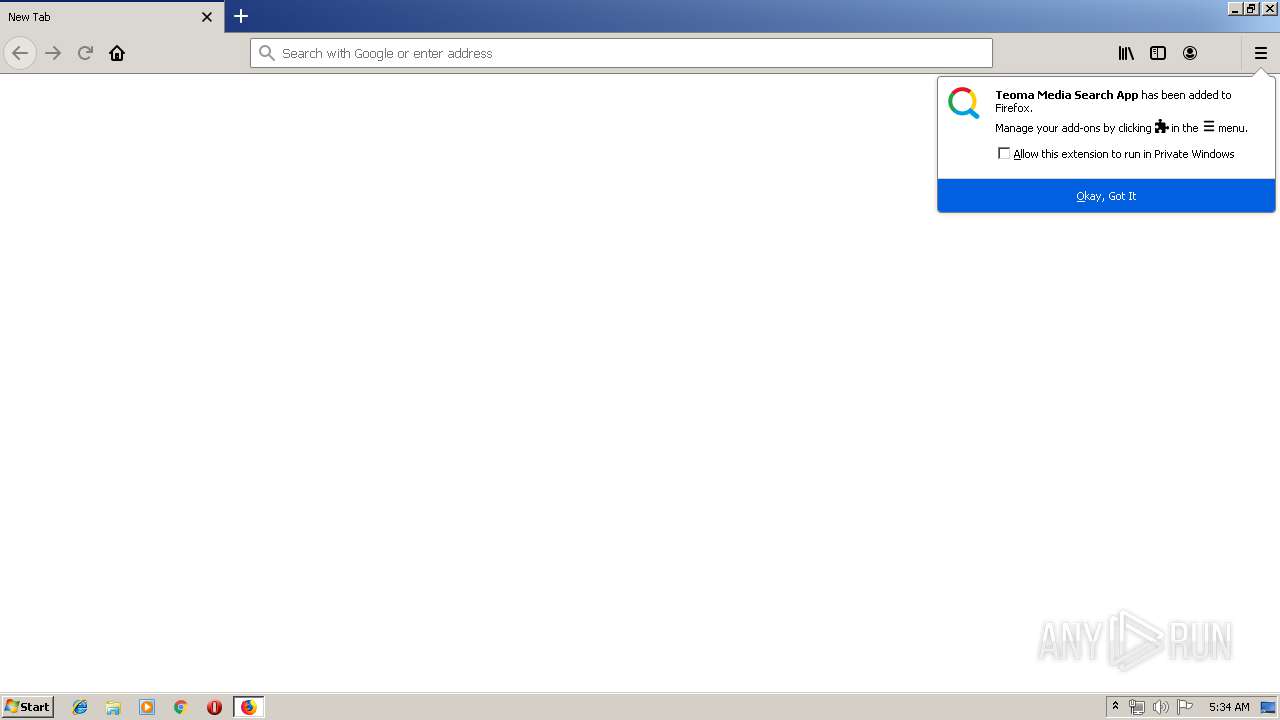Restore down the Firefox window

coord(1252,8)
